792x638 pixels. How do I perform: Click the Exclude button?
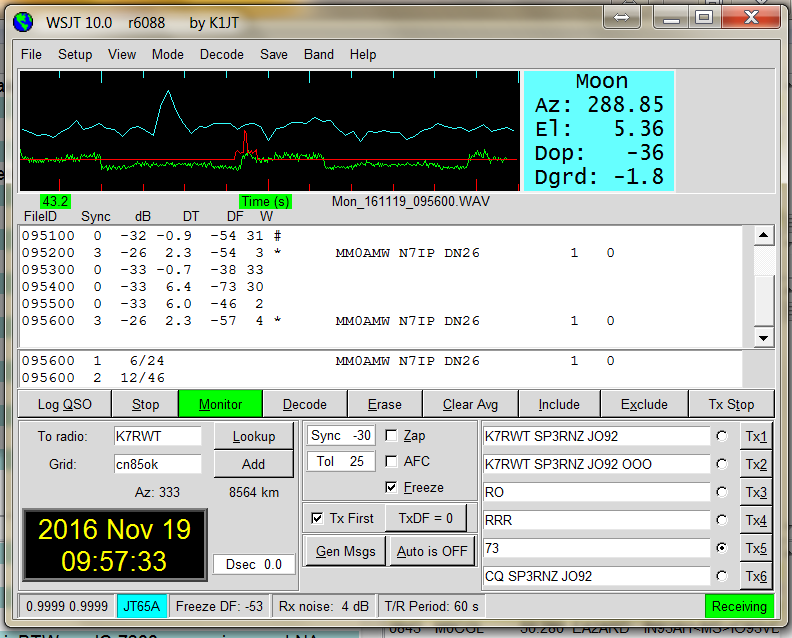(x=644, y=404)
